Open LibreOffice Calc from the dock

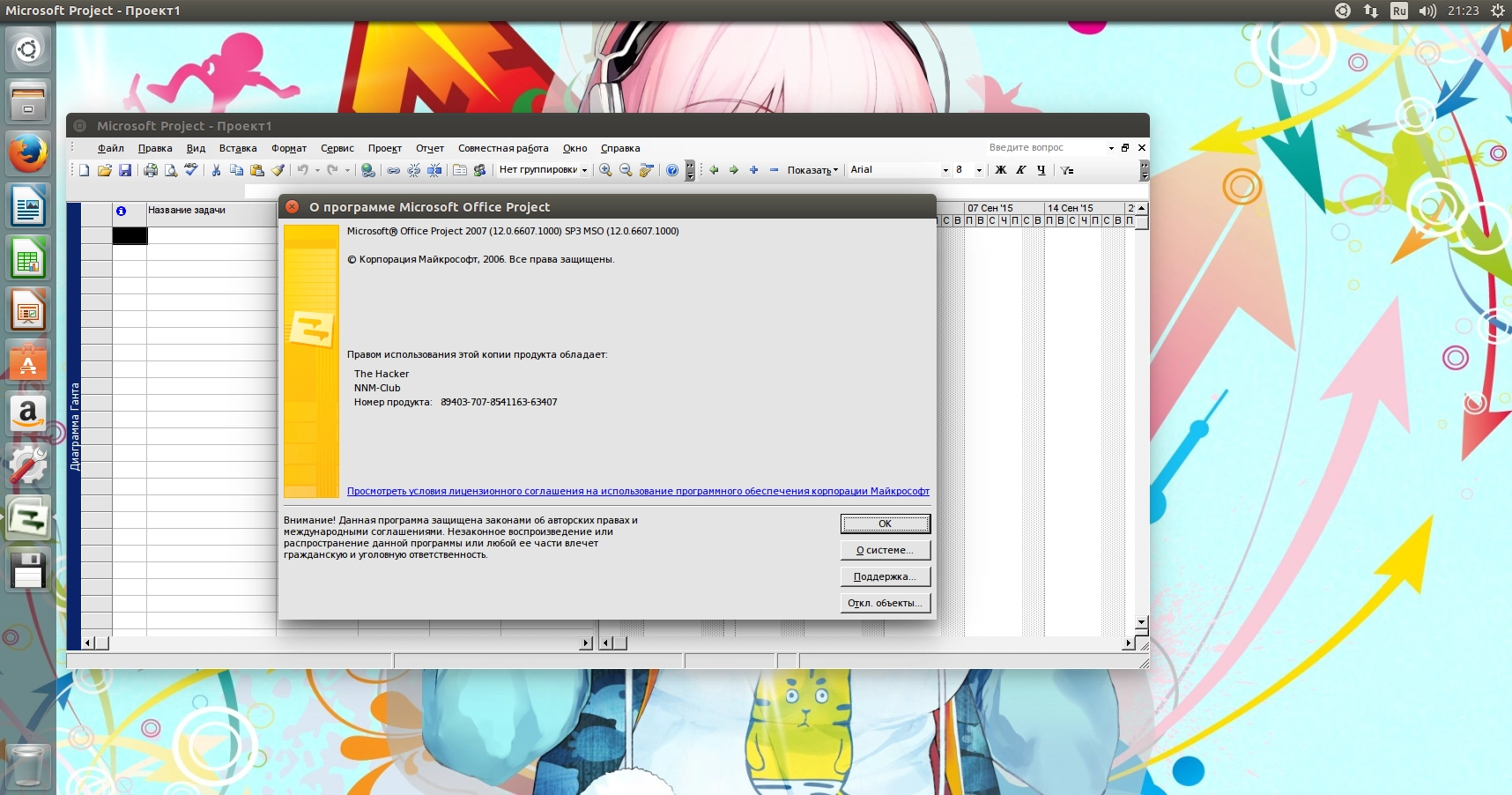pyautogui.click(x=28, y=259)
